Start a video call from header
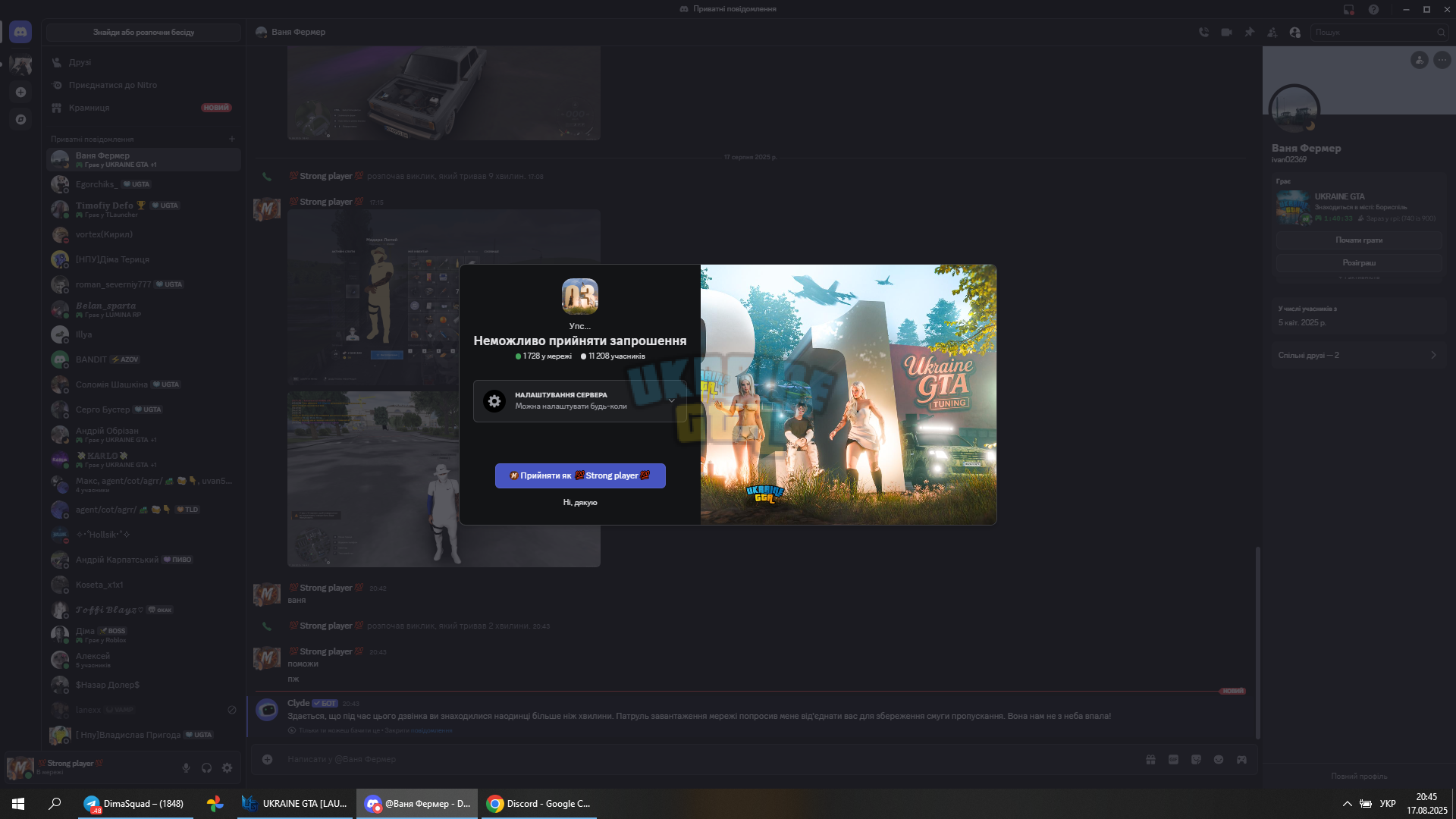Screen dimensions: 1456x819 1226,32
